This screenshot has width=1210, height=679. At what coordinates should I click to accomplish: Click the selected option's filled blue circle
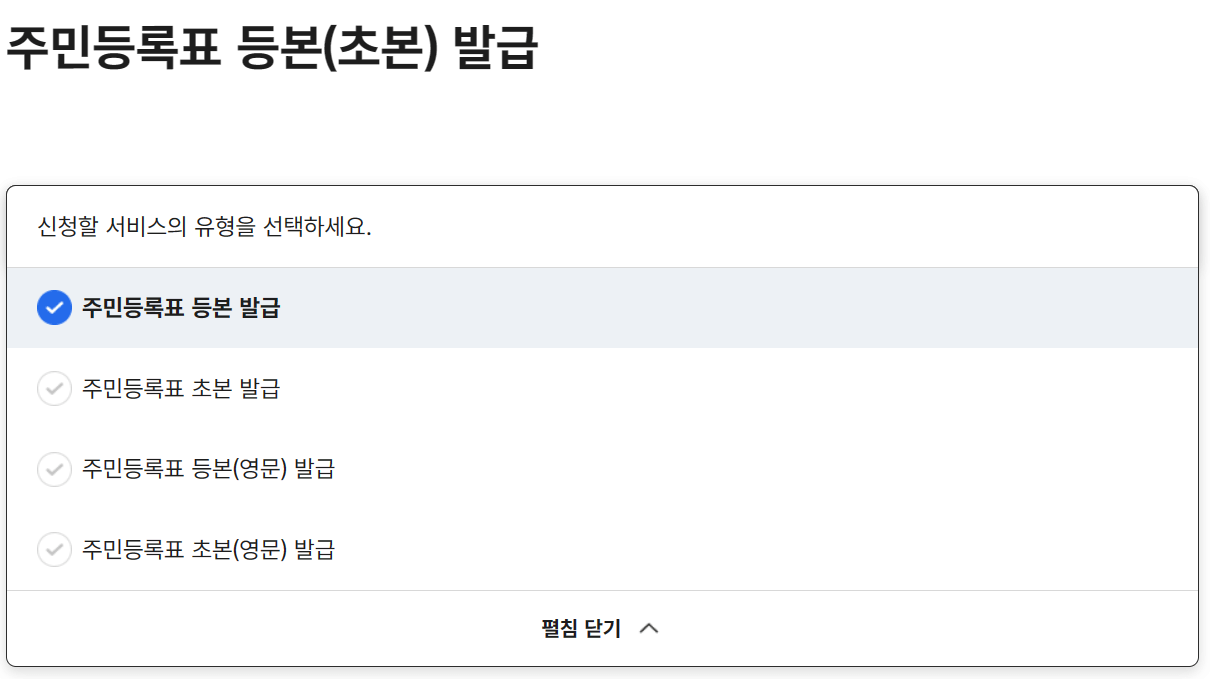[x=53, y=307]
